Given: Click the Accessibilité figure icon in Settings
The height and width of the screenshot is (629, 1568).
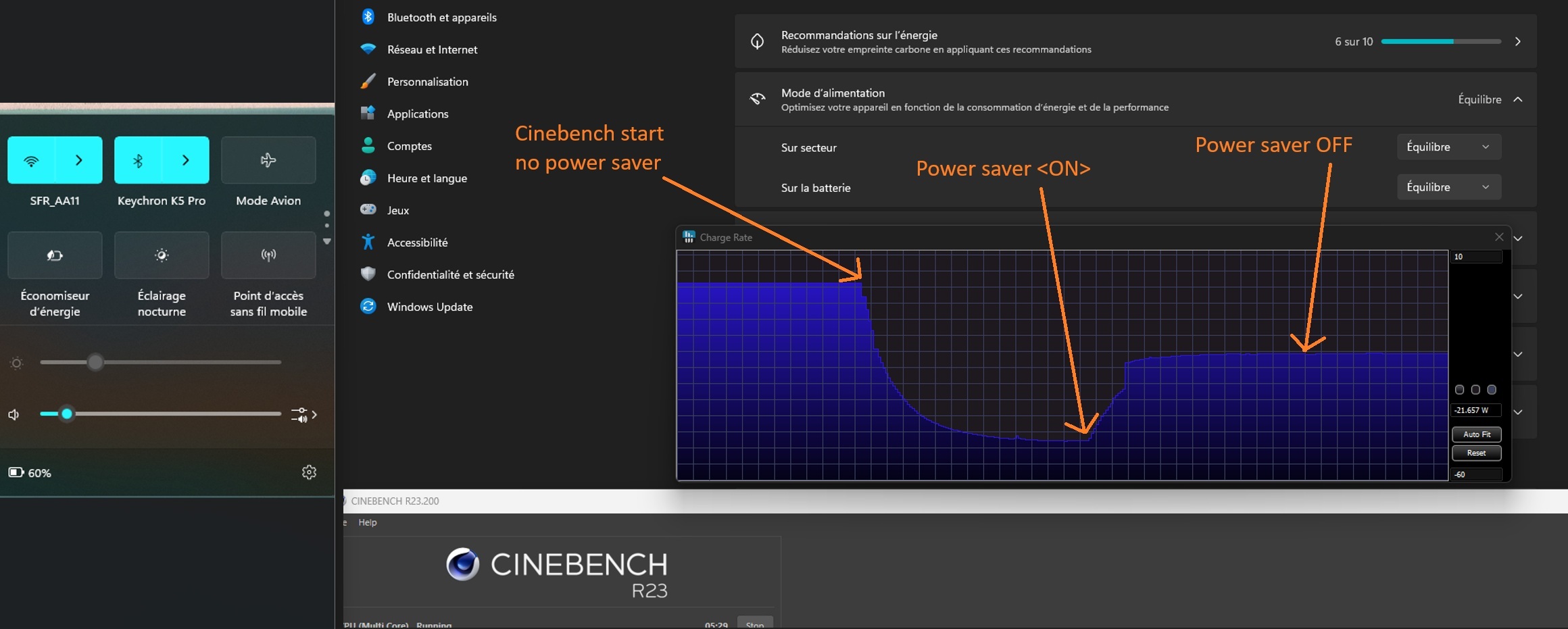Looking at the screenshot, I should tap(368, 242).
